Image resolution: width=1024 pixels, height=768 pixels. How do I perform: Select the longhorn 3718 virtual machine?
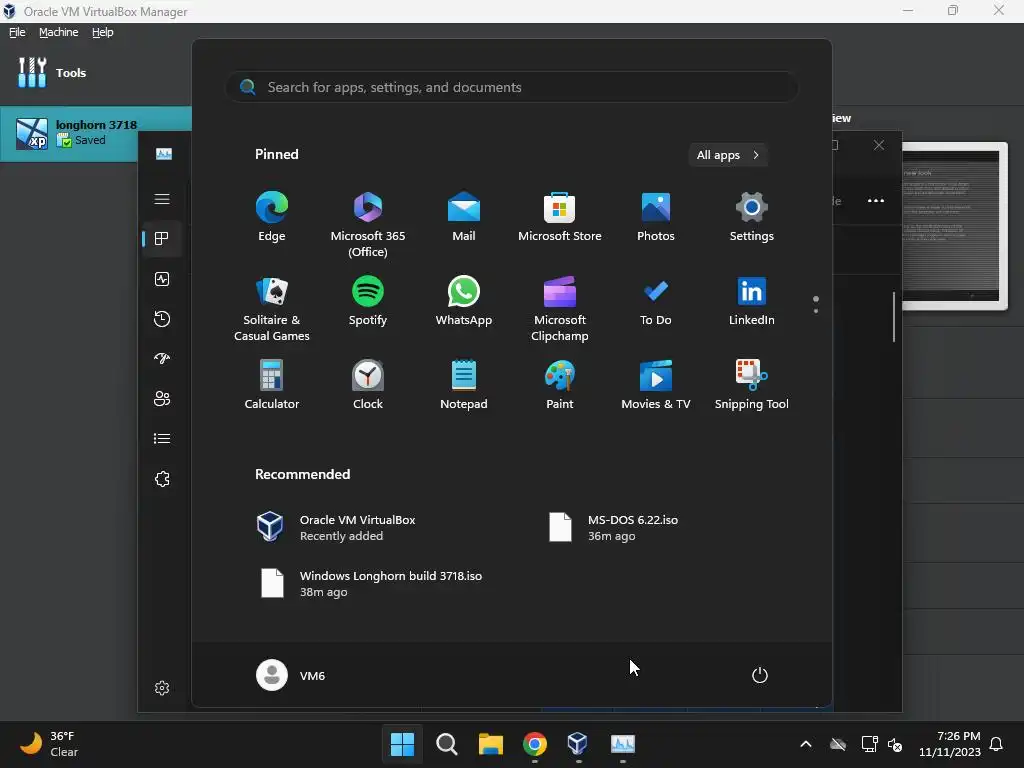pyautogui.click(x=95, y=133)
